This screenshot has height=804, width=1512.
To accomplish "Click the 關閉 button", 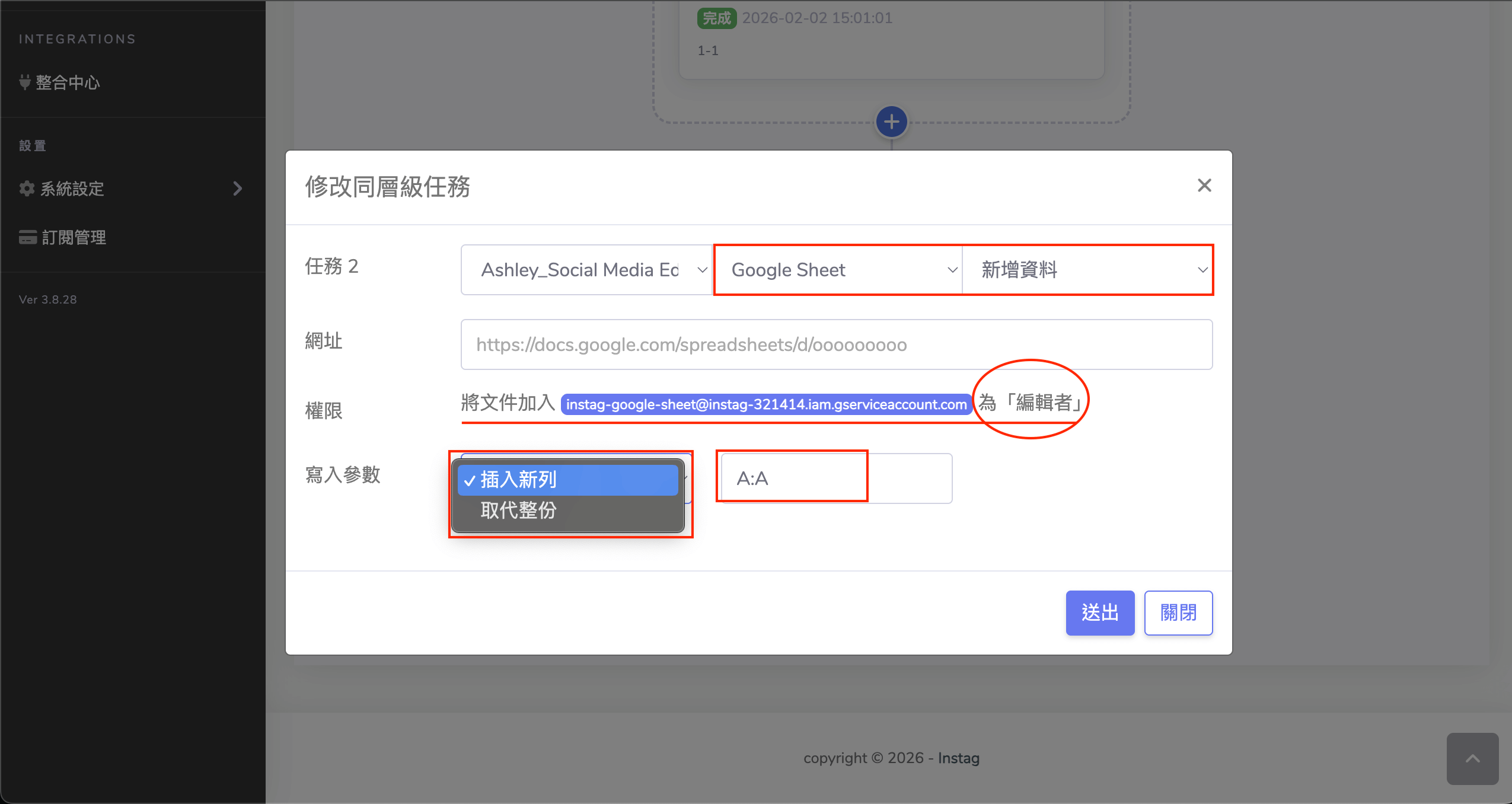I will click(1178, 612).
